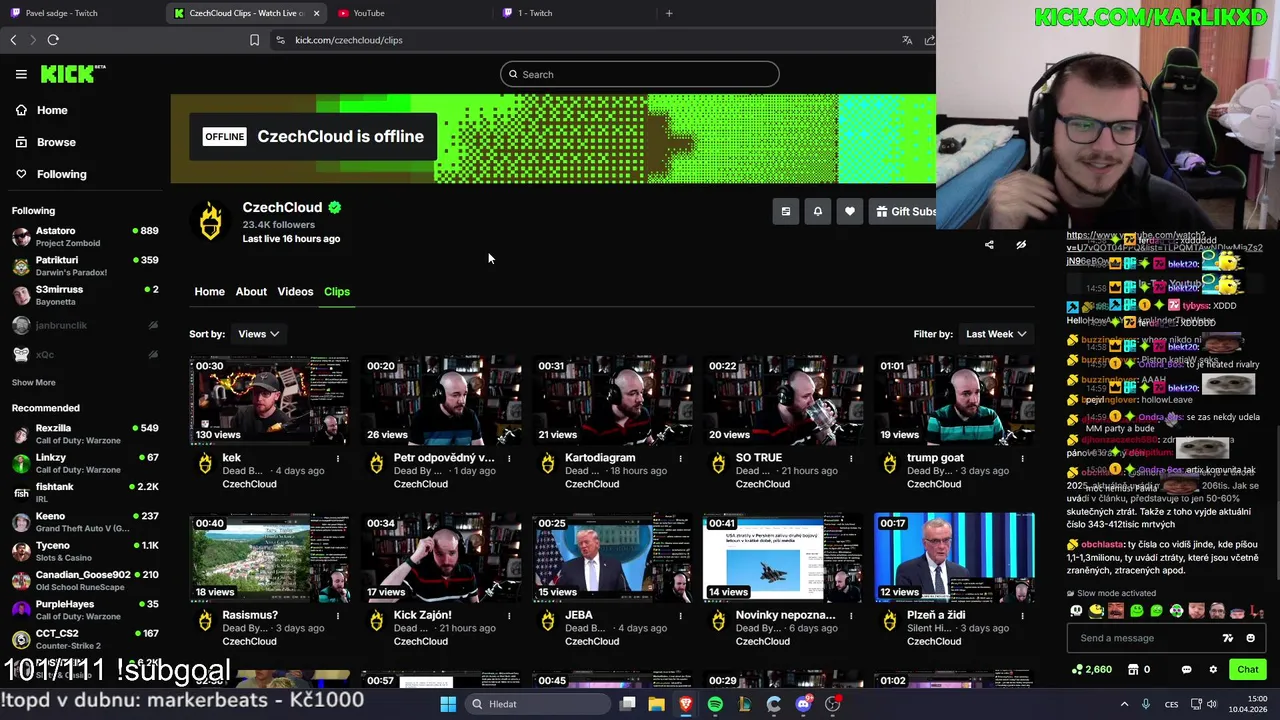
Task: Open the channel About tab
Action: [x=251, y=291]
